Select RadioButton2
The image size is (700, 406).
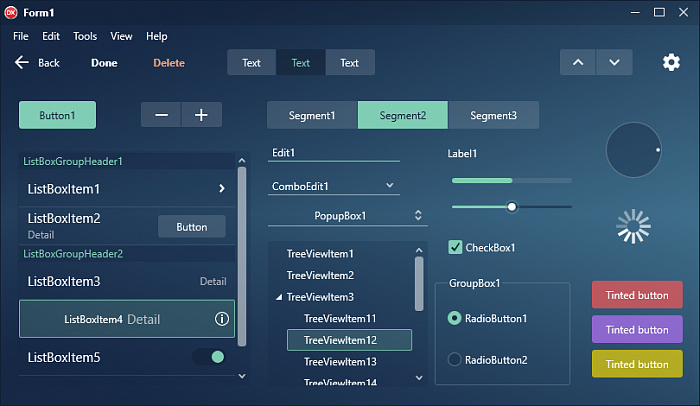click(455, 359)
